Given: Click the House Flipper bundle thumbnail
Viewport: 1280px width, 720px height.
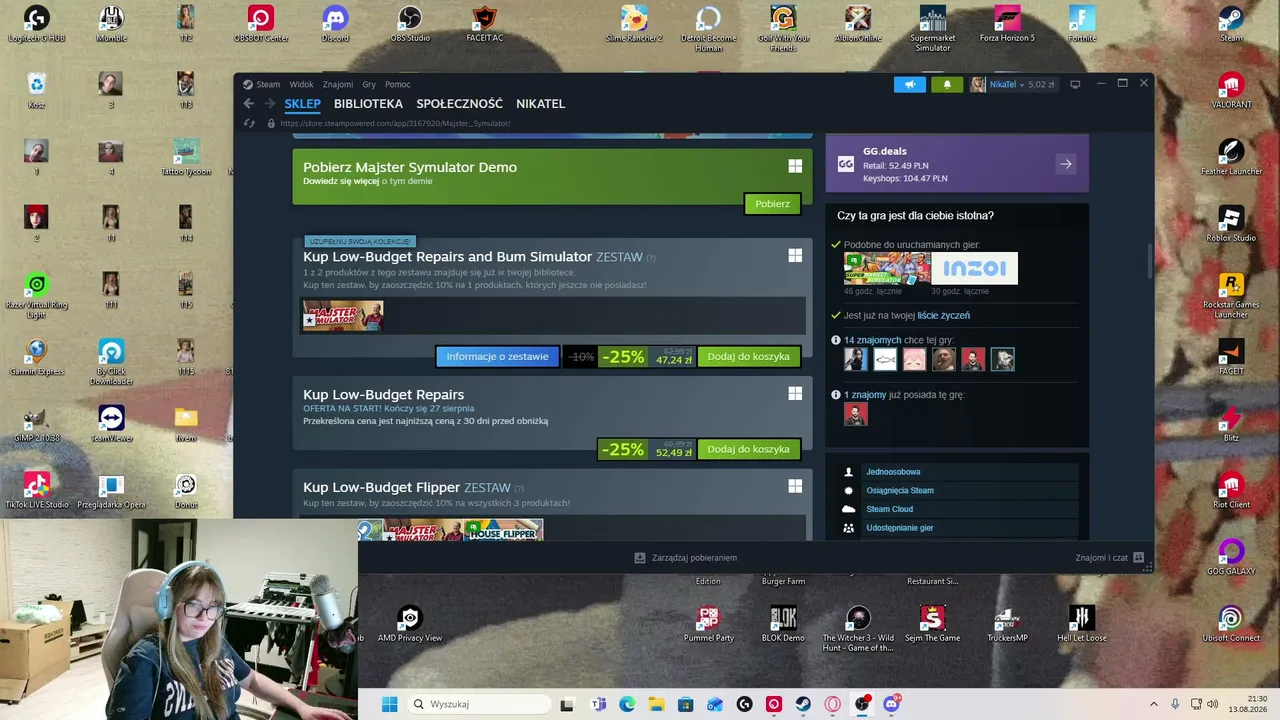Looking at the screenshot, I should pyautogui.click(x=504, y=530).
